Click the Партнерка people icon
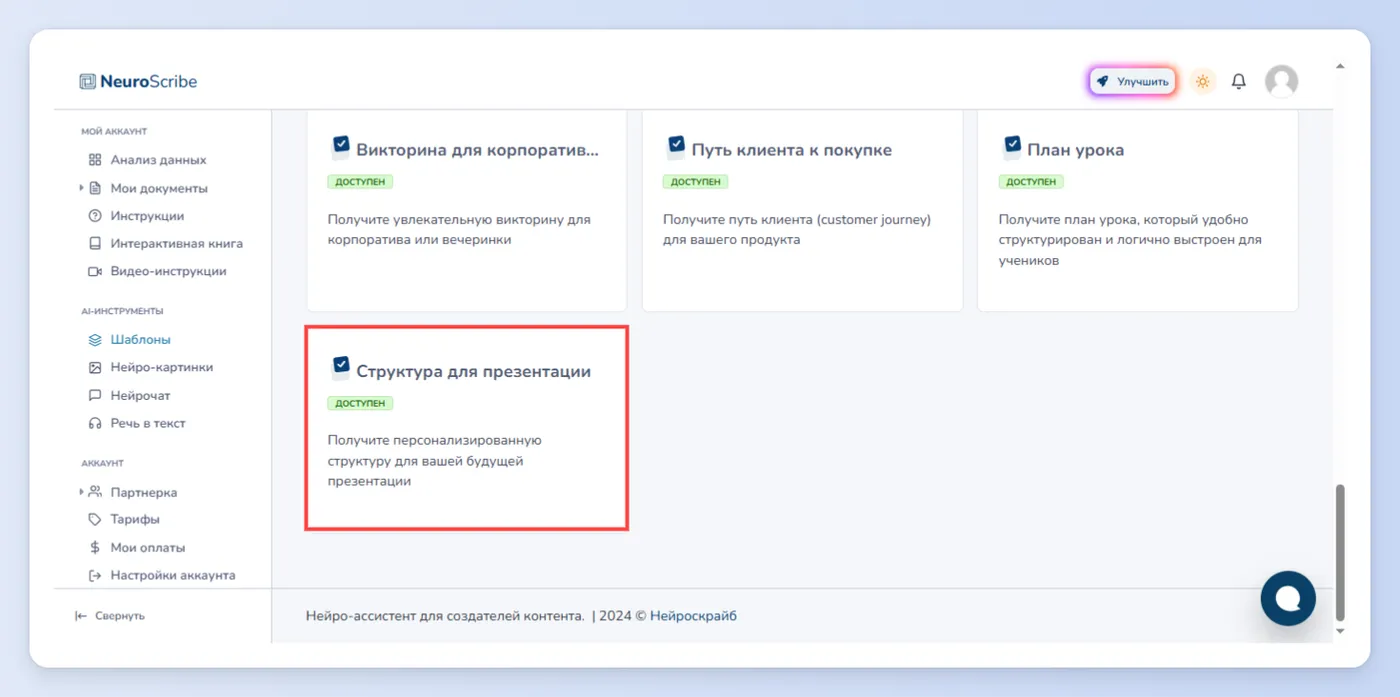 pyautogui.click(x=95, y=492)
